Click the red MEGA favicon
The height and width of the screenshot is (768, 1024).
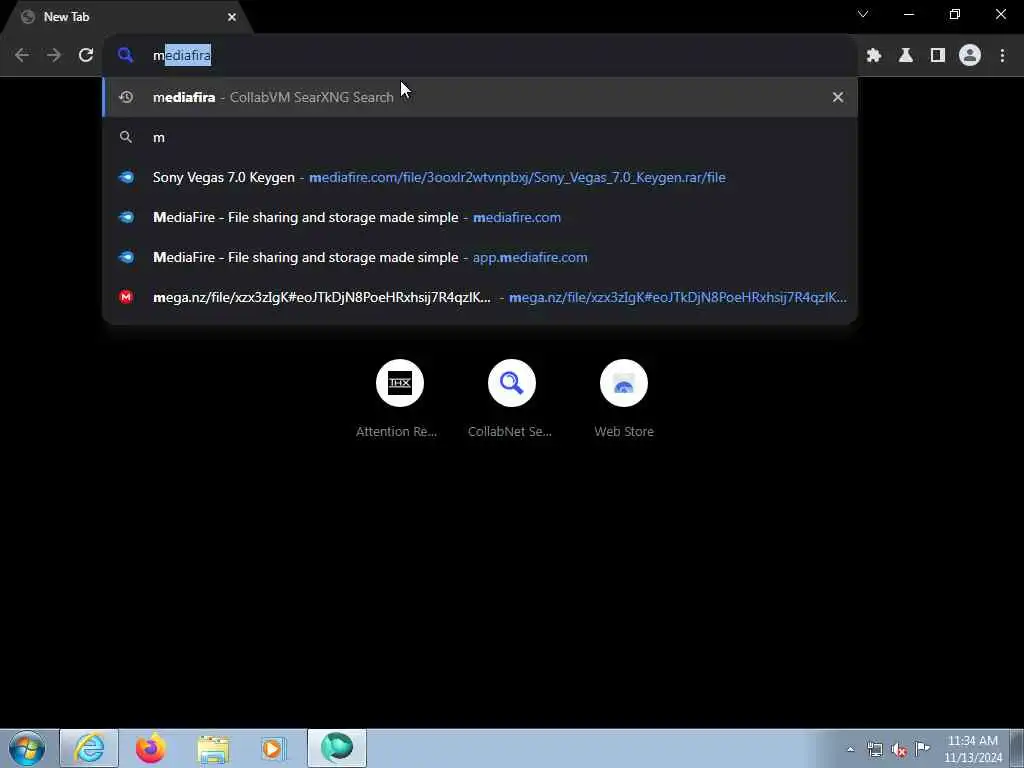(x=126, y=297)
